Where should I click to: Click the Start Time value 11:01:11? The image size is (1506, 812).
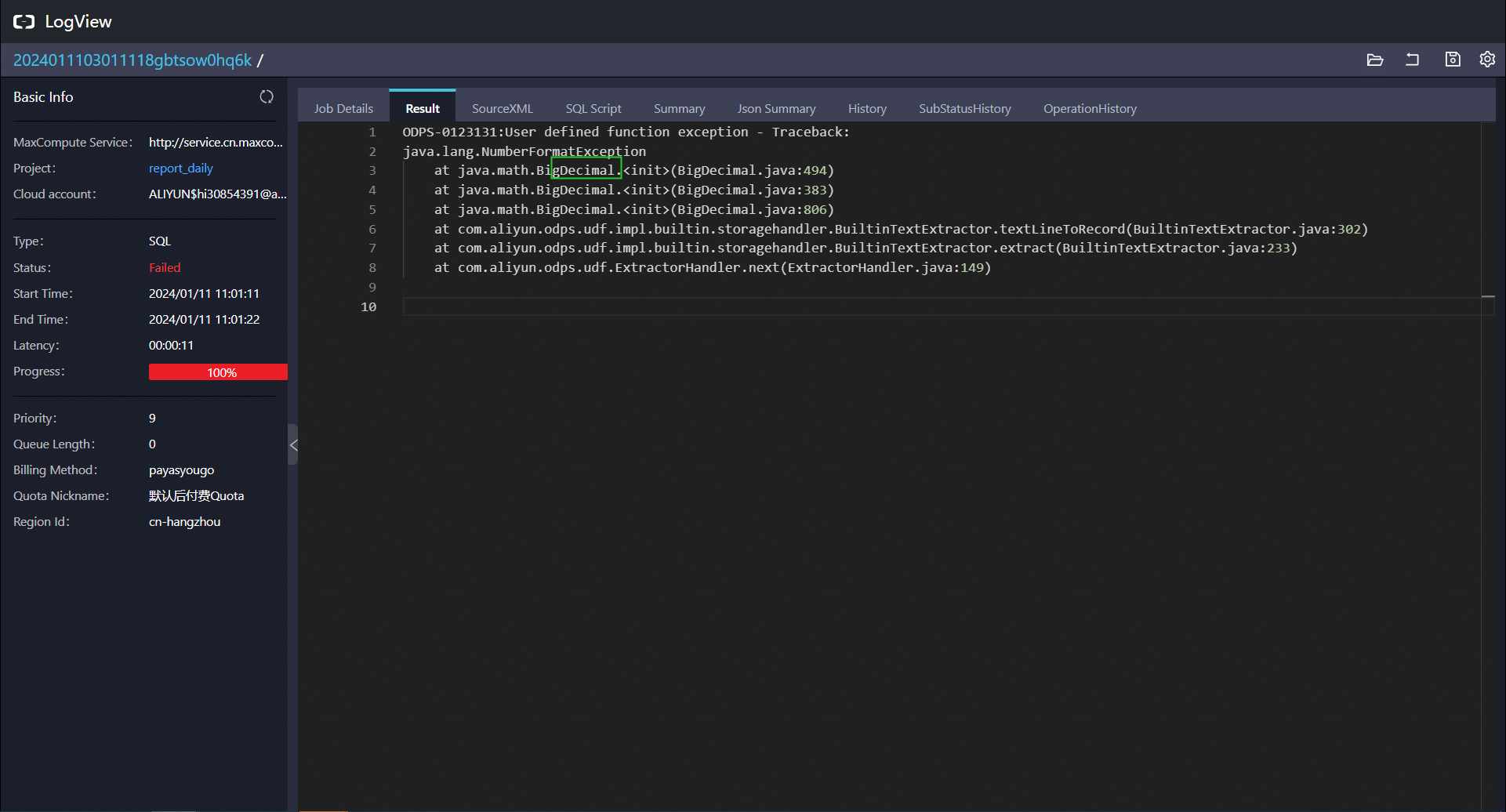tap(204, 294)
